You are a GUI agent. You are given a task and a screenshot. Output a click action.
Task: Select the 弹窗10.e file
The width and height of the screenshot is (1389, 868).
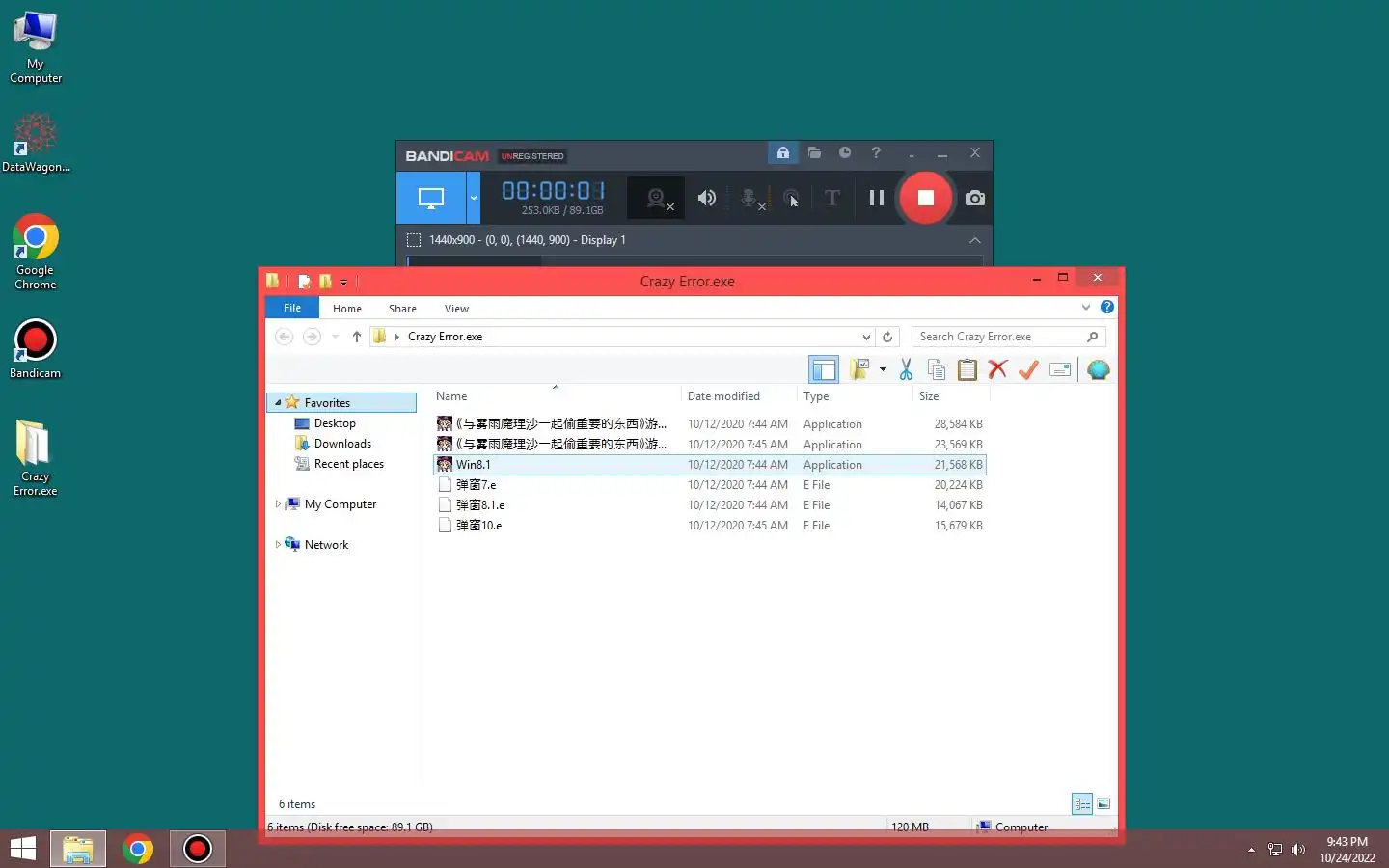pos(710,526)
